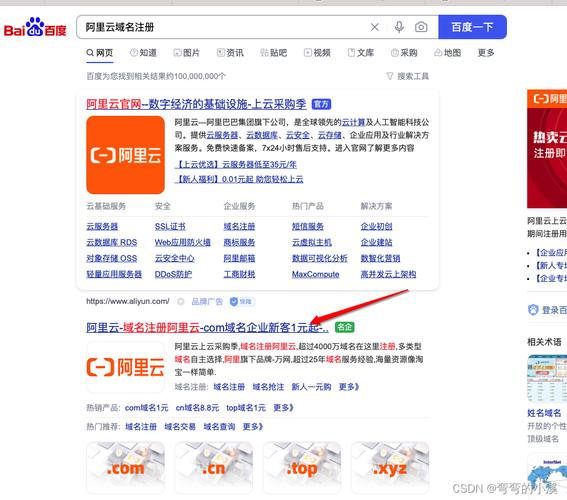Click the .xyz domain thumbnail
The image size is (567, 500).
point(390,467)
